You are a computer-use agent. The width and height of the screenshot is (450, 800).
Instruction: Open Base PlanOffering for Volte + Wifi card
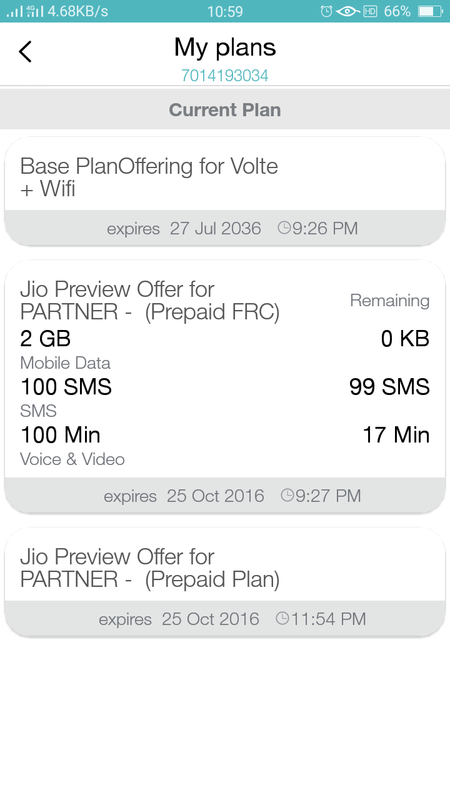[225, 191]
